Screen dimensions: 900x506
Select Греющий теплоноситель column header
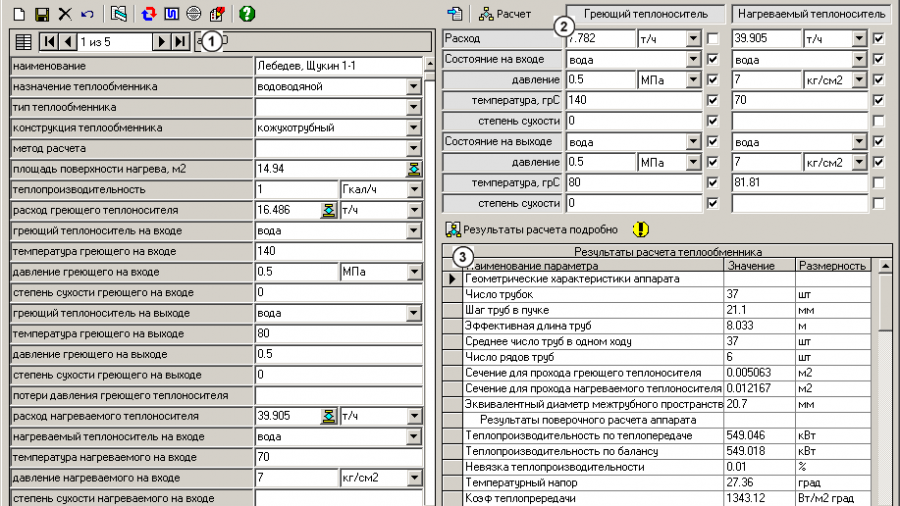[x=646, y=14]
